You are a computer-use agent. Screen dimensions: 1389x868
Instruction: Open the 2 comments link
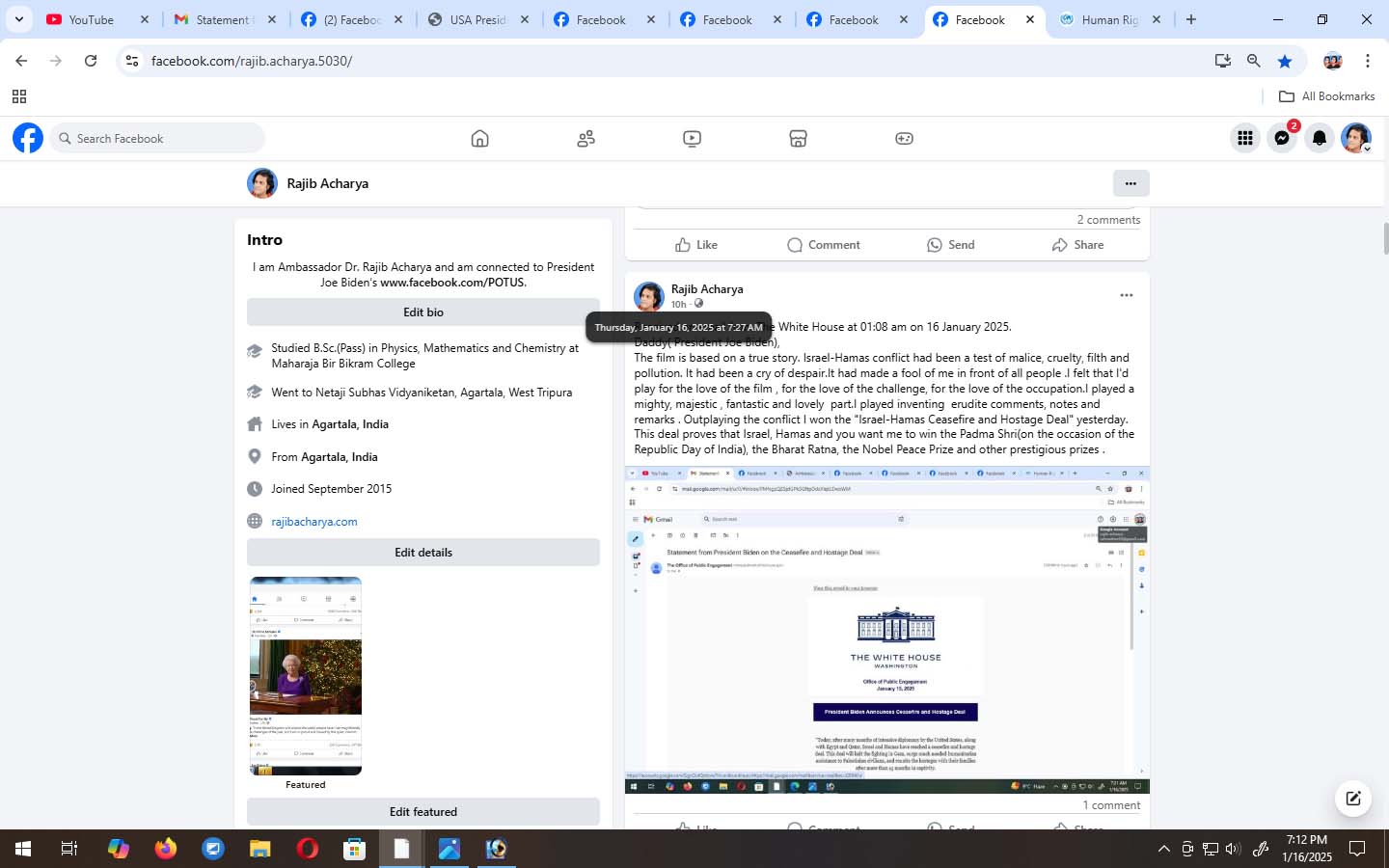(1108, 220)
